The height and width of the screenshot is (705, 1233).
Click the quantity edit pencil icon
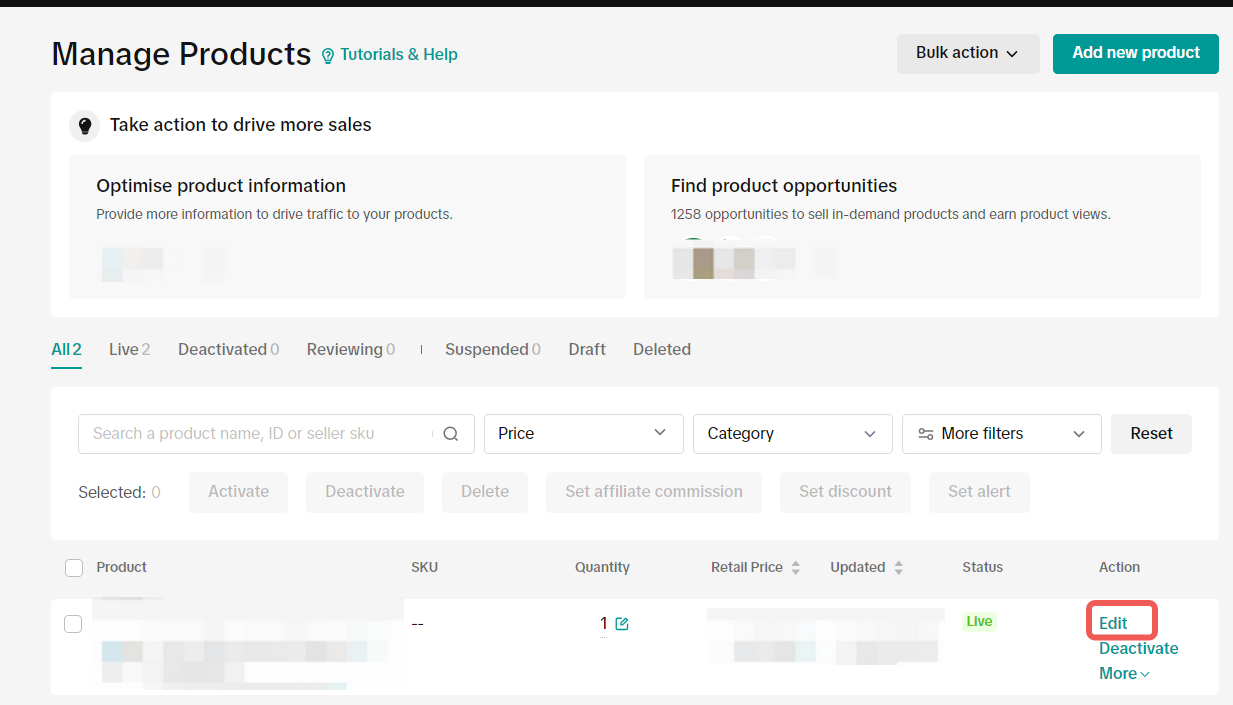click(622, 624)
